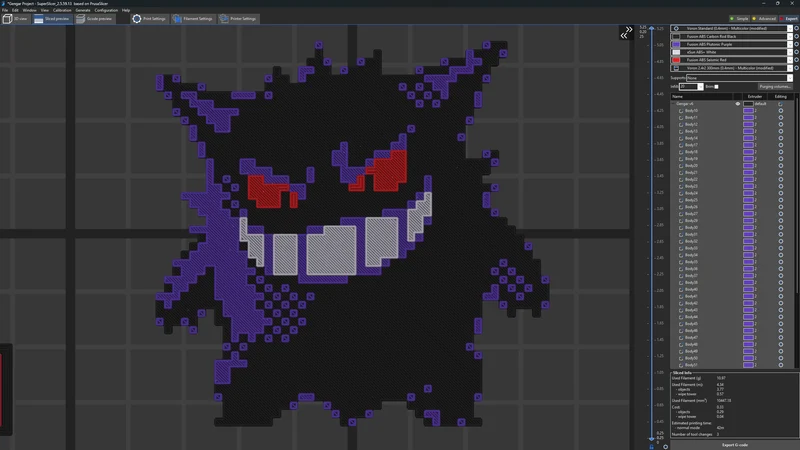The height and width of the screenshot is (450, 800).
Task: Click the purple filament color swatch
Action: (x=676, y=44)
